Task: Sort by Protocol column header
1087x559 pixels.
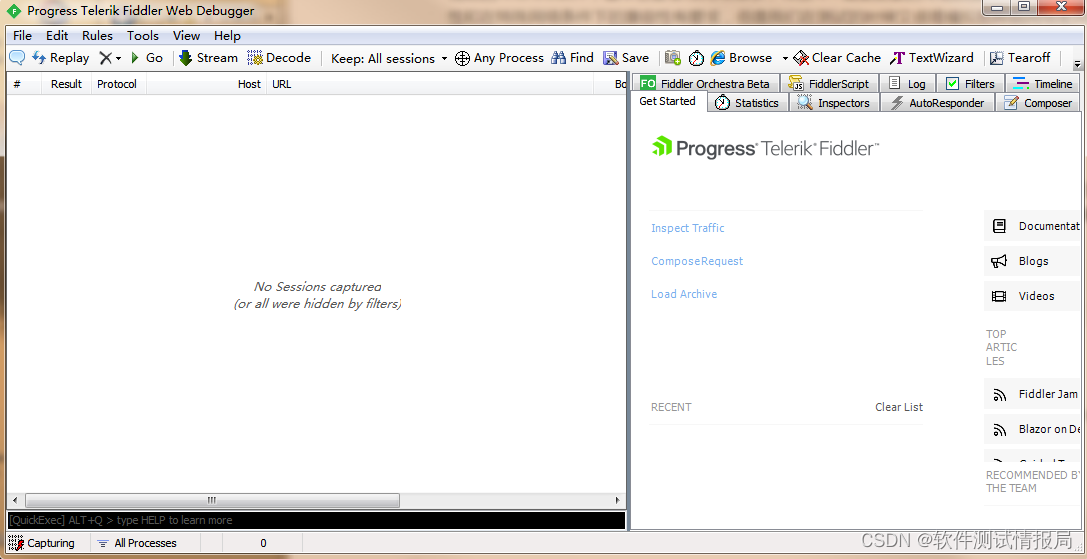Action: 119,84
